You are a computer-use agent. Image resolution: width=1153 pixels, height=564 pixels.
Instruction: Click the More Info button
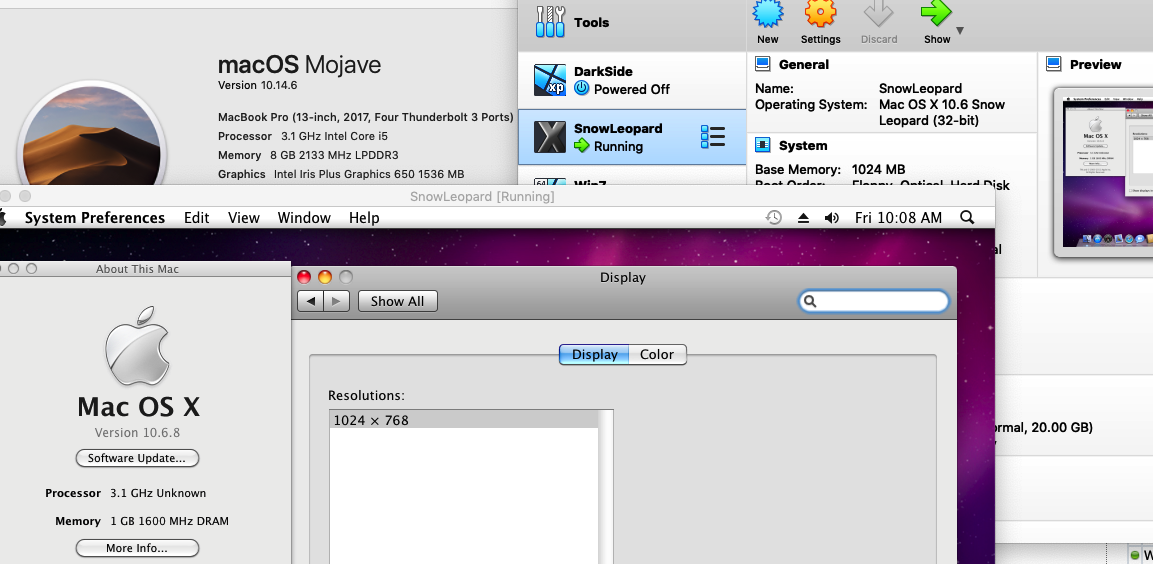[137, 548]
